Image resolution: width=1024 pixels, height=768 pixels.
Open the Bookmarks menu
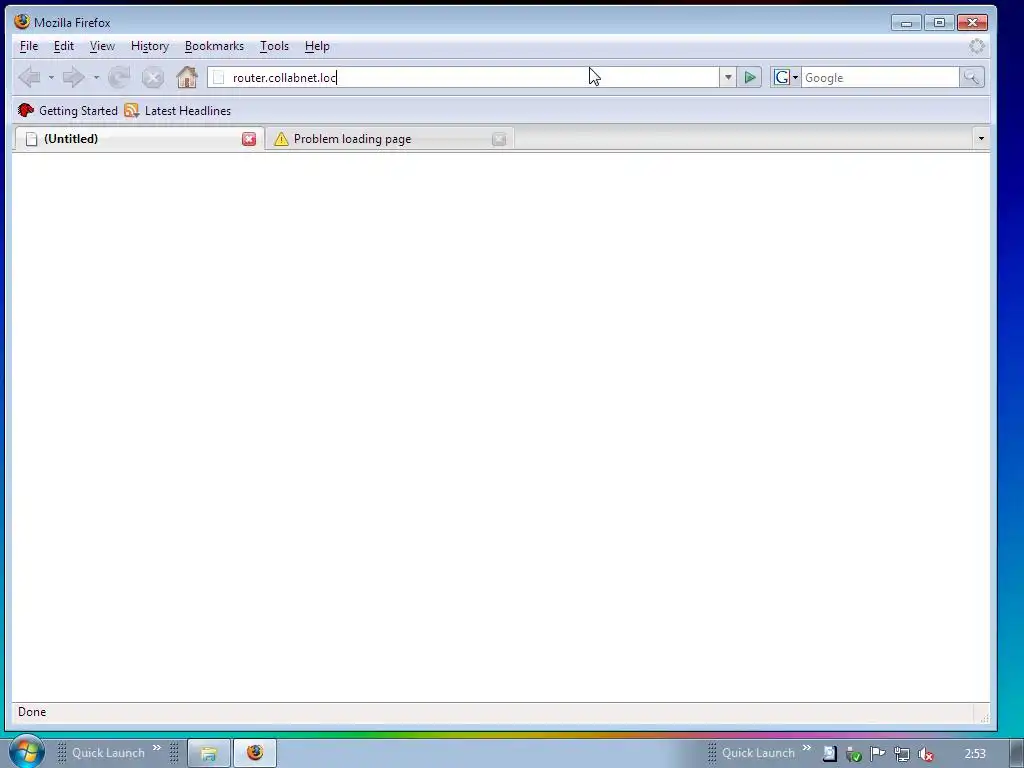point(214,46)
